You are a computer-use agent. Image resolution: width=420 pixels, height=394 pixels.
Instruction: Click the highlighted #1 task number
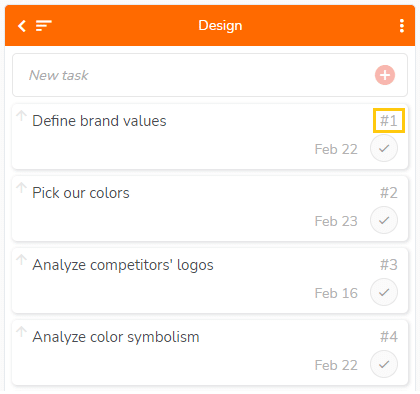(x=389, y=120)
